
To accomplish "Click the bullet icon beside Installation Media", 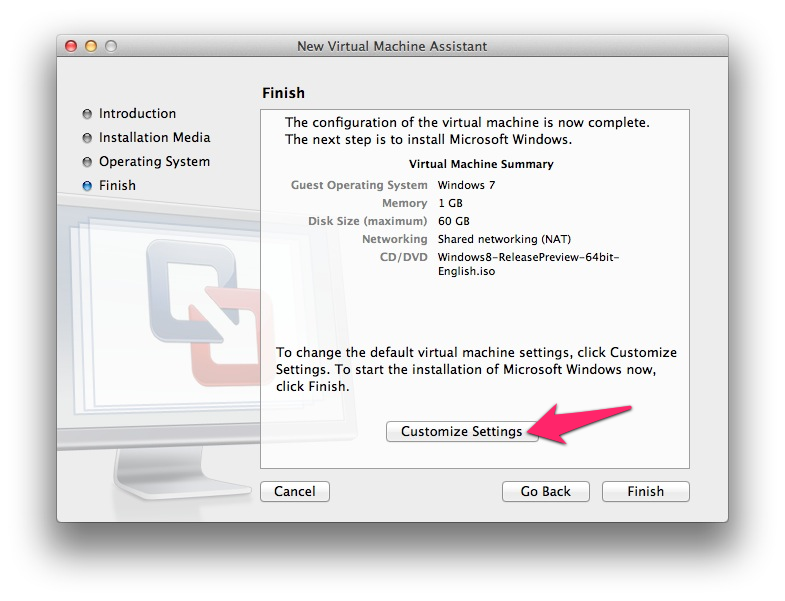I will [87, 138].
